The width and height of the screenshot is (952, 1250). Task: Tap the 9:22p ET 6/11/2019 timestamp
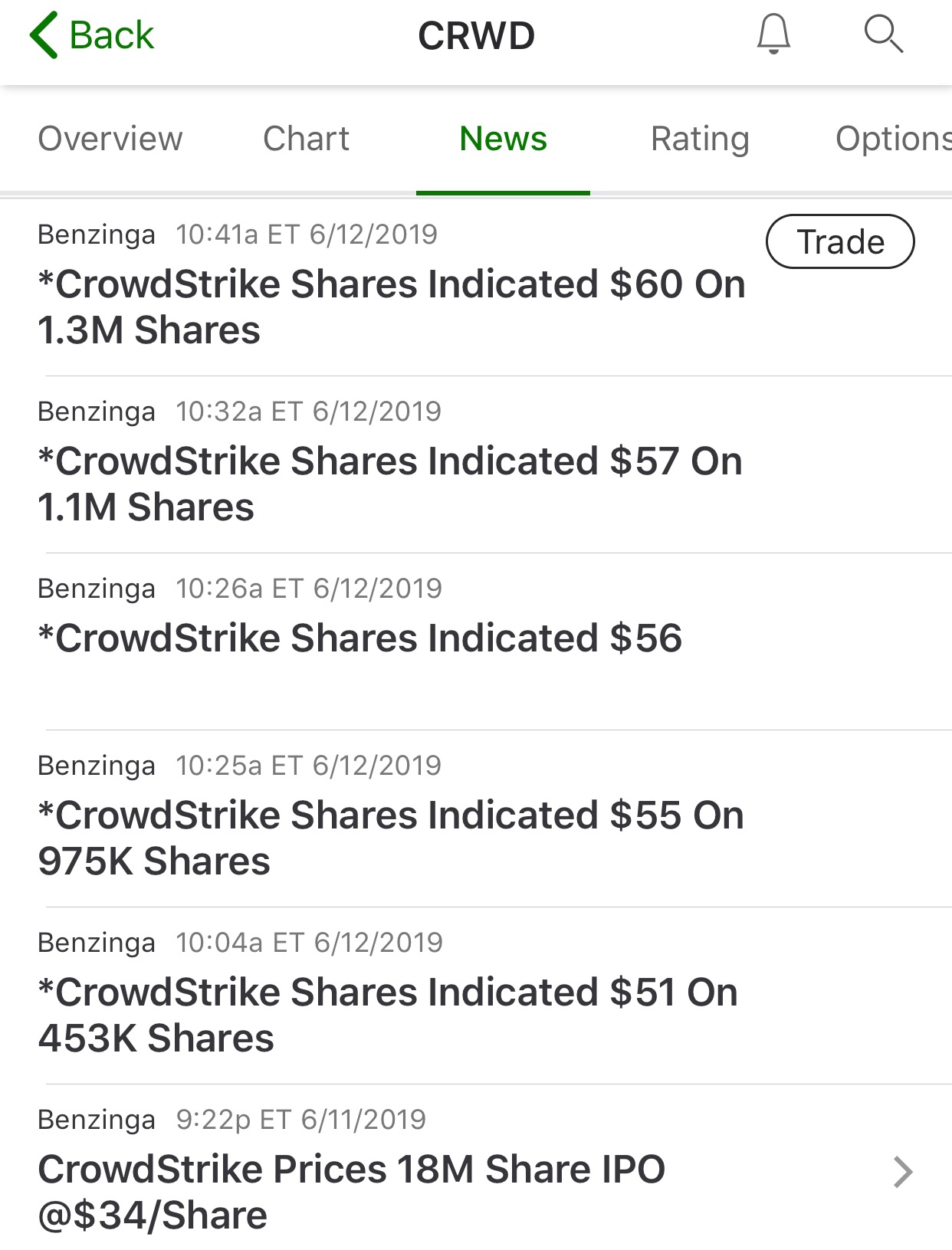coord(300,1120)
